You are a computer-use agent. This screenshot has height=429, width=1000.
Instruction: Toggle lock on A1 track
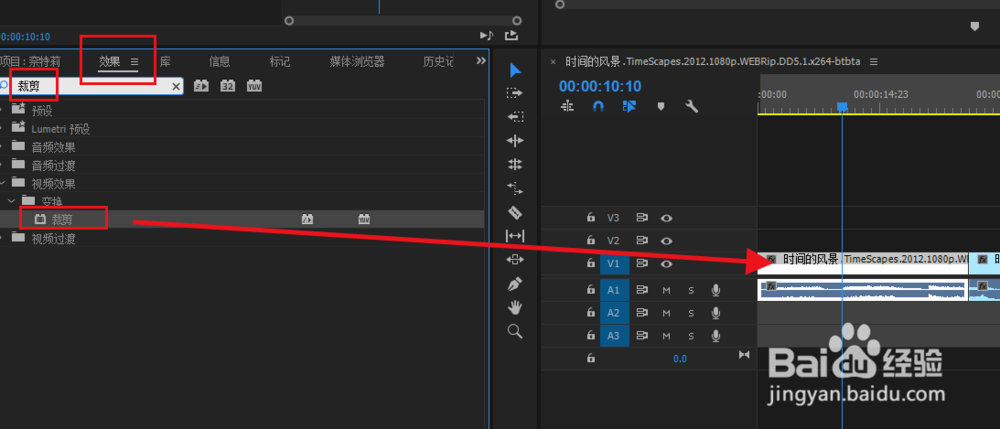tap(591, 290)
